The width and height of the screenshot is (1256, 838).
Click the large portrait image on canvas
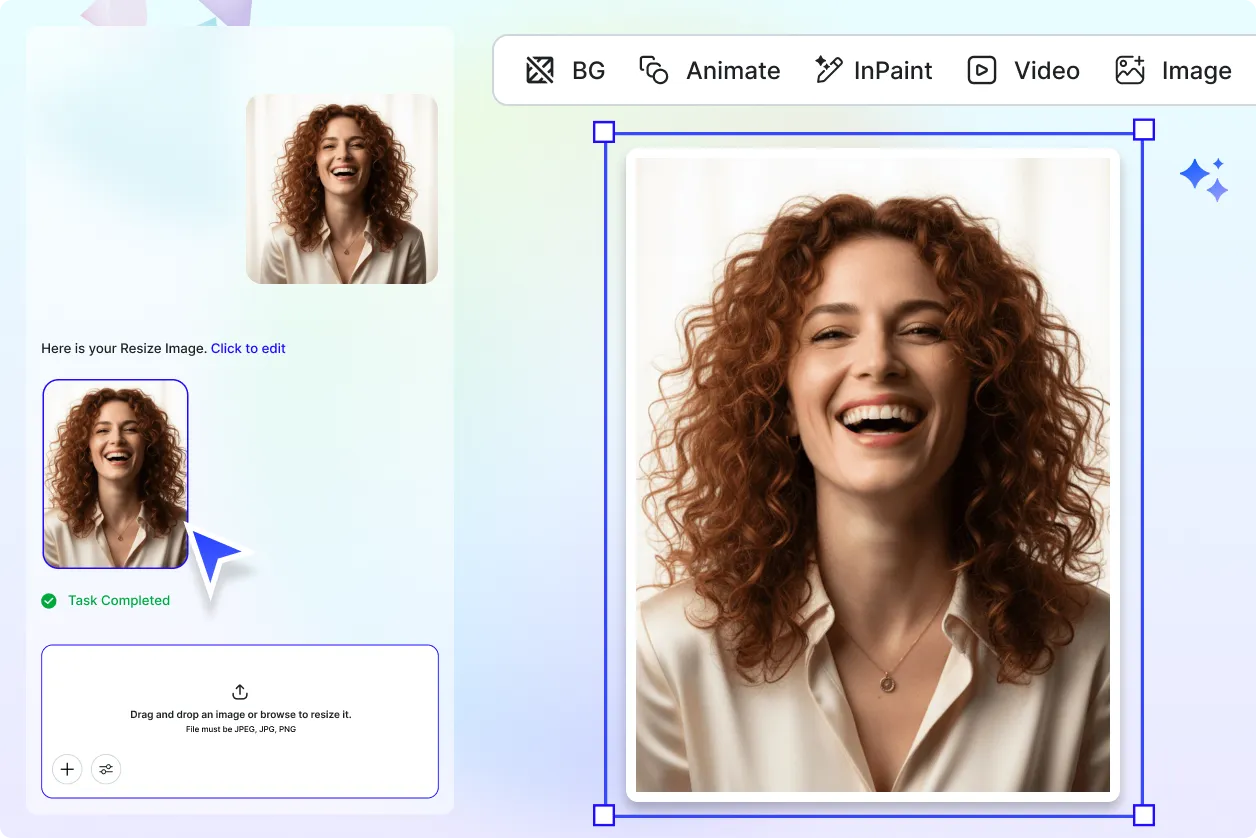tap(873, 475)
